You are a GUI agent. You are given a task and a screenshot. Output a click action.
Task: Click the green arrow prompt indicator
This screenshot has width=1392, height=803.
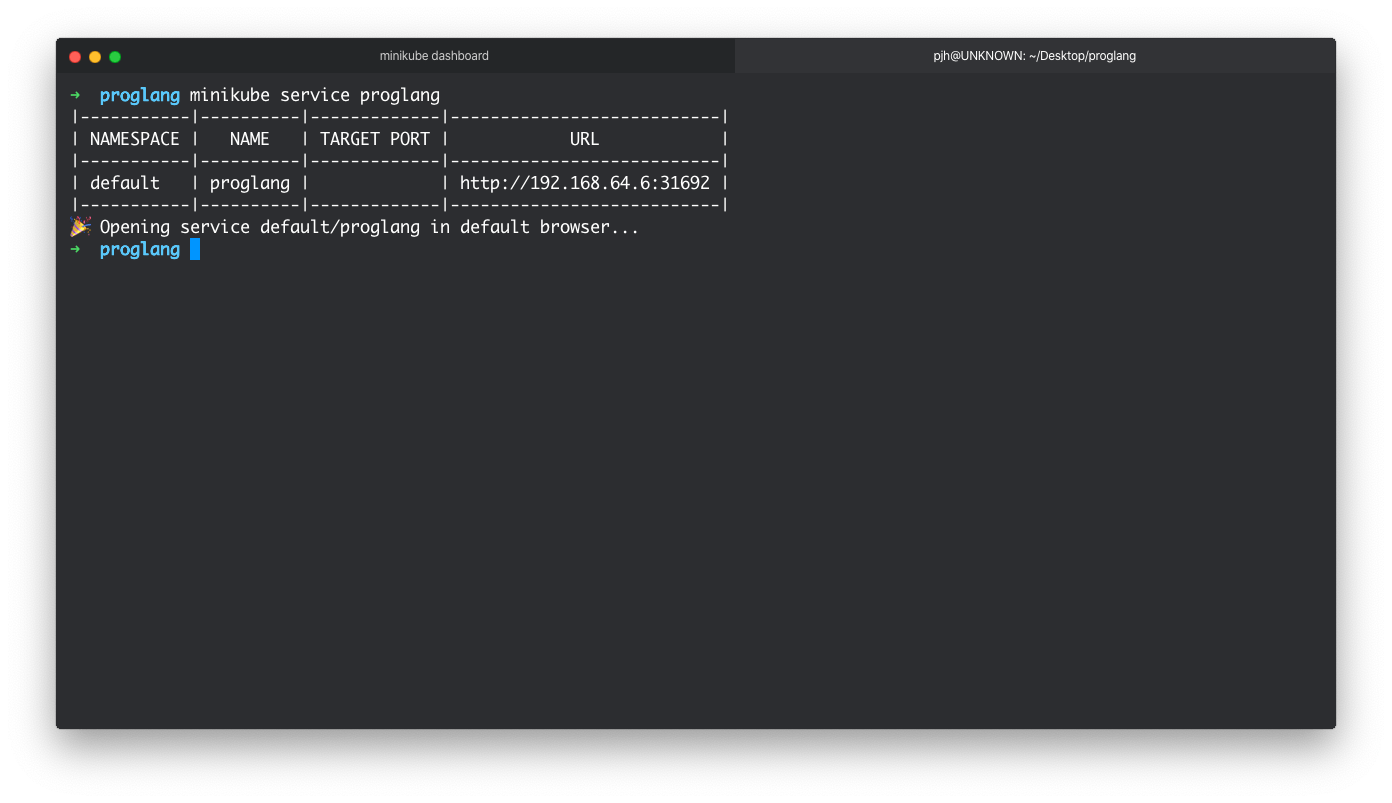click(76, 95)
